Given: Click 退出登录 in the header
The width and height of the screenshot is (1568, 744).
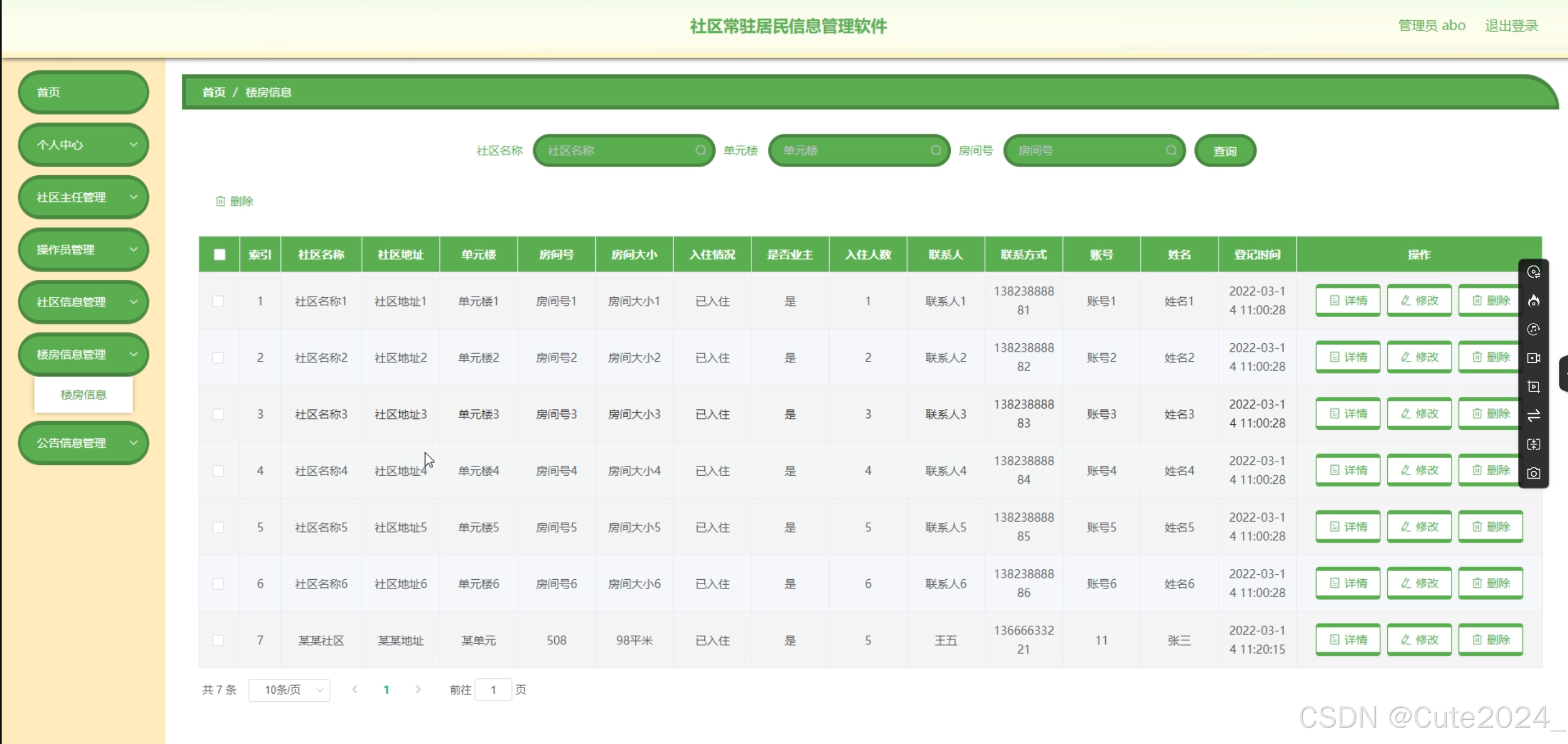Looking at the screenshot, I should 1512,26.
